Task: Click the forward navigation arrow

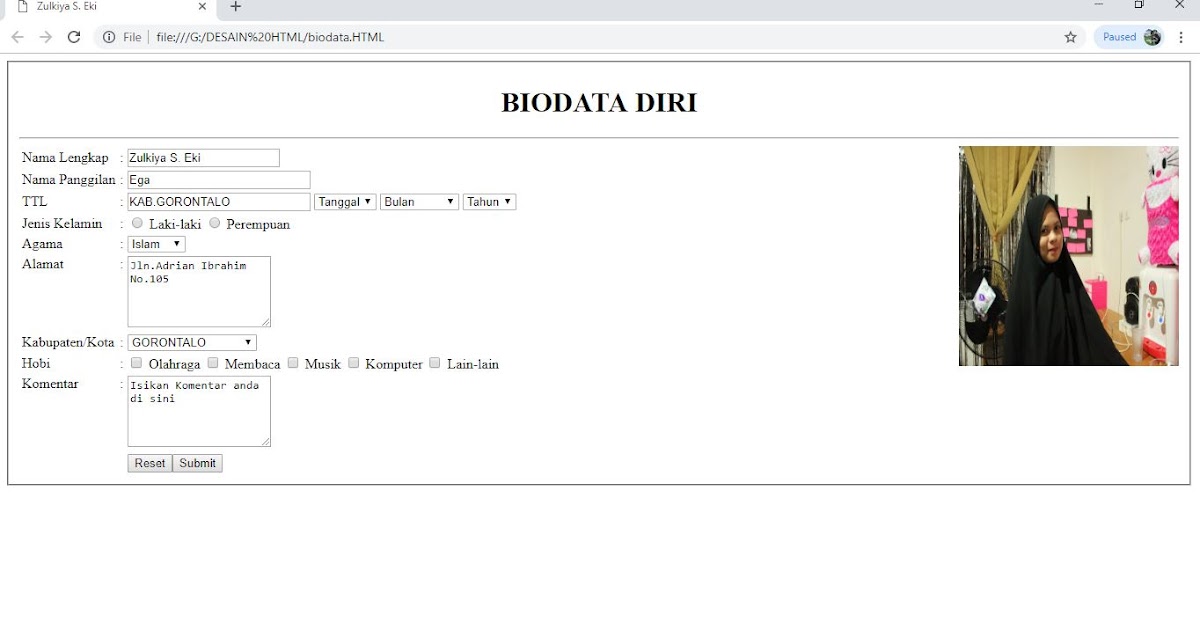Action: click(45, 37)
